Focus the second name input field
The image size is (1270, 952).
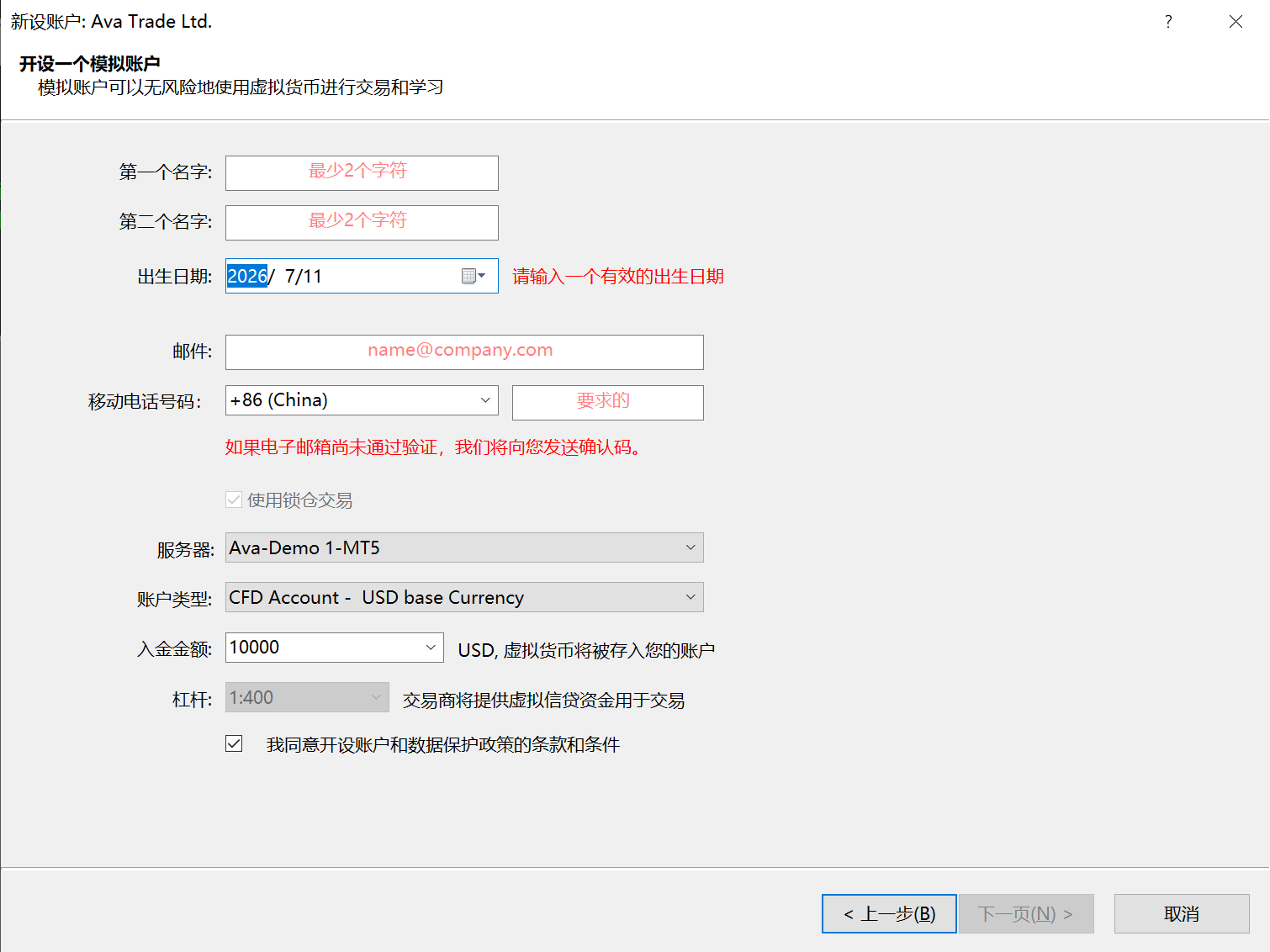[x=362, y=223]
